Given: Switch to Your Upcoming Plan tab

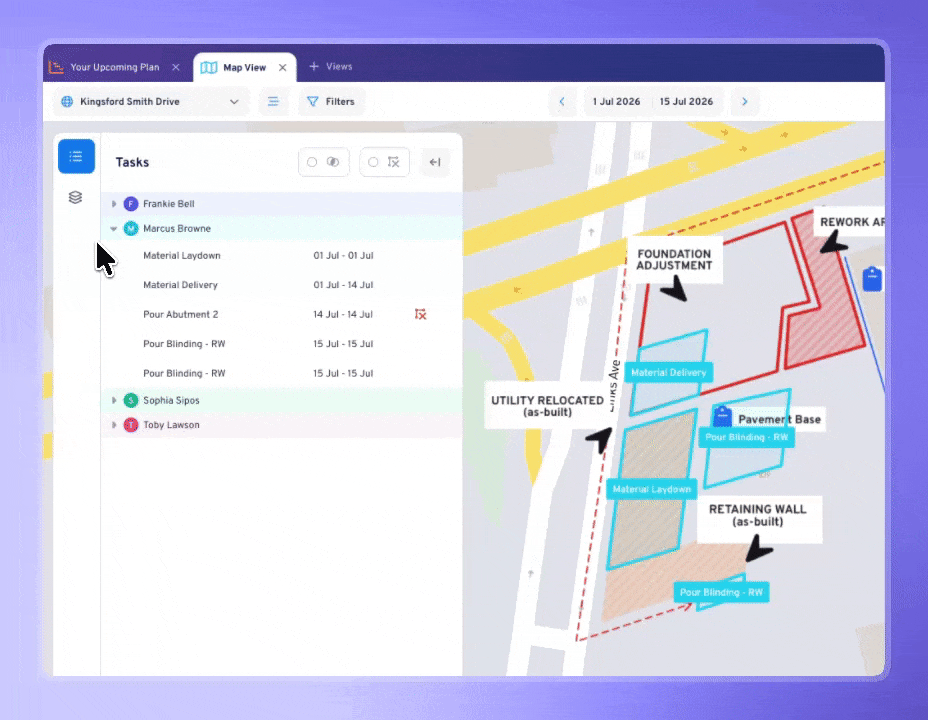Looking at the screenshot, I should click(114, 67).
